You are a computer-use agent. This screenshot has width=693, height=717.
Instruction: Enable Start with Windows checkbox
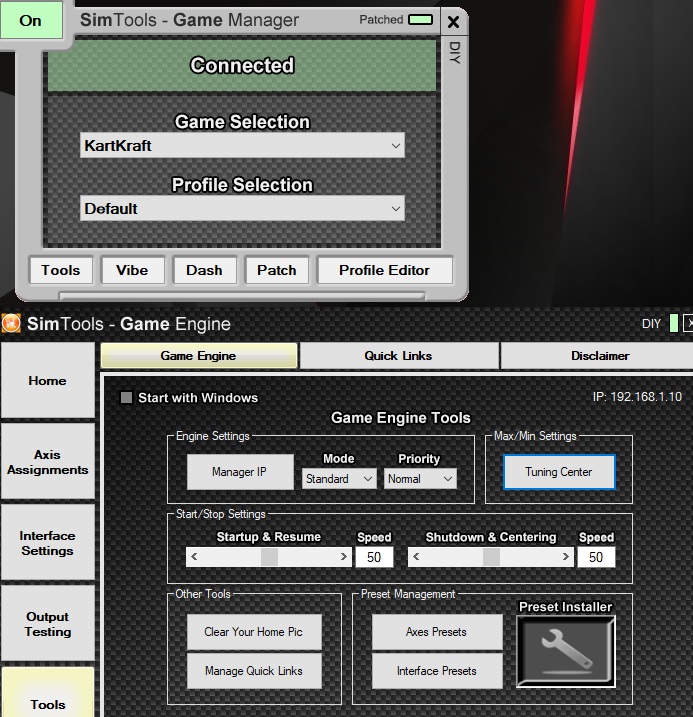(126, 397)
